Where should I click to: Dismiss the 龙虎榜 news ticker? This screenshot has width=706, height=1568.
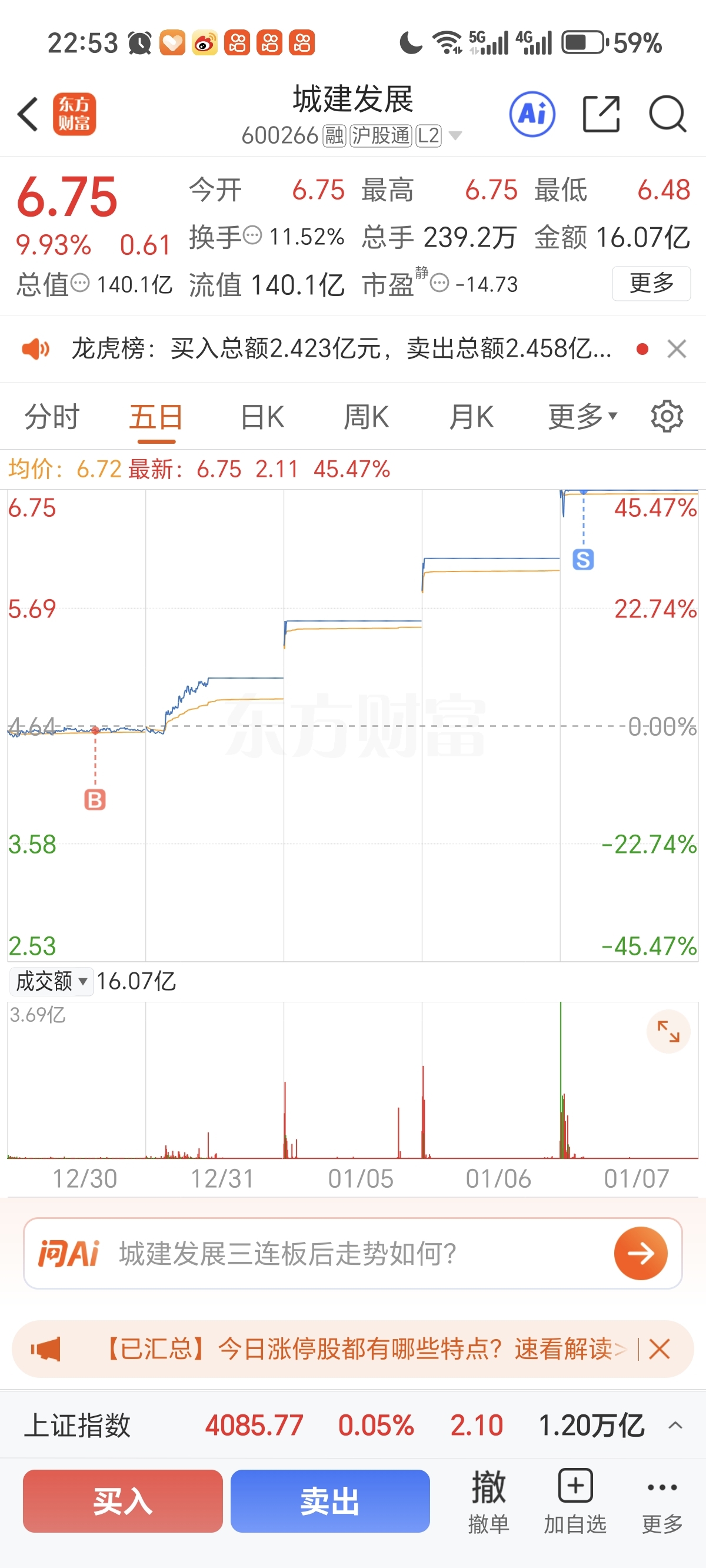point(676,349)
